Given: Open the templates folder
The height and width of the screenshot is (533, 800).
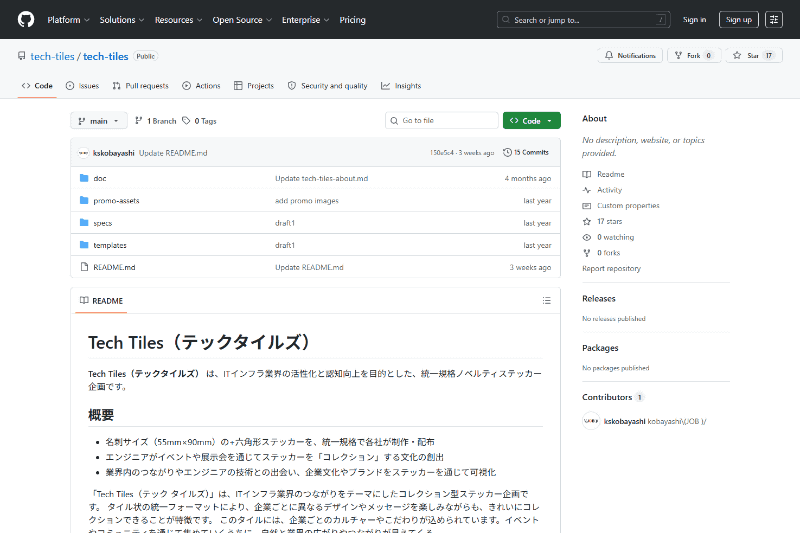Looking at the screenshot, I should point(110,245).
